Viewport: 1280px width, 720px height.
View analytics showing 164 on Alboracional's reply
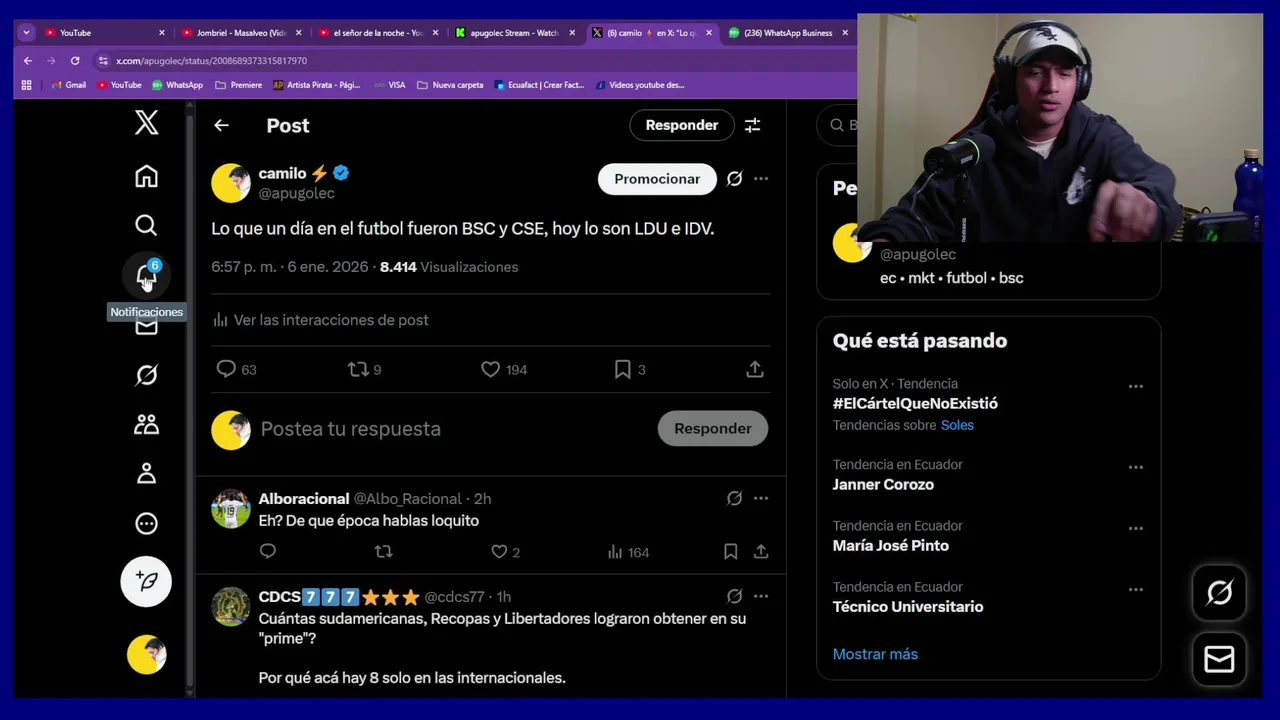click(x=628, y=551)
